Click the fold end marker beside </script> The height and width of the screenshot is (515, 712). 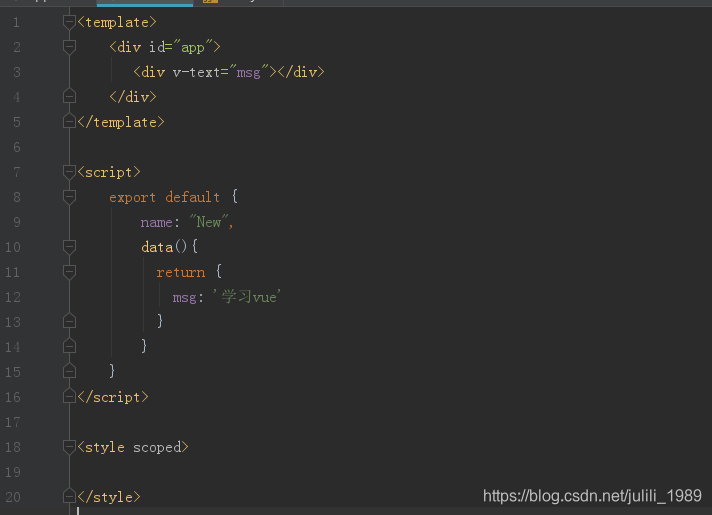pos(69,396)
